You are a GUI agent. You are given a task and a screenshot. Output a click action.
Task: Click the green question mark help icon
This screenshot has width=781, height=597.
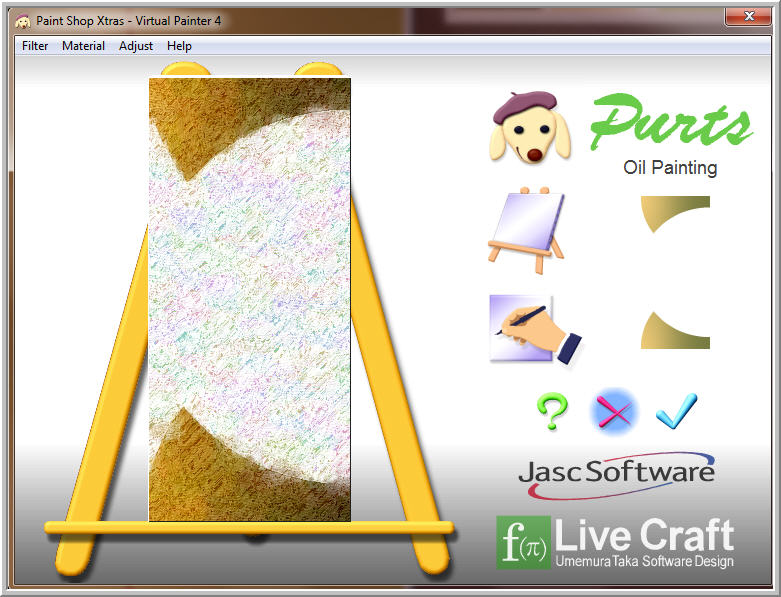(x=552, y=411)
